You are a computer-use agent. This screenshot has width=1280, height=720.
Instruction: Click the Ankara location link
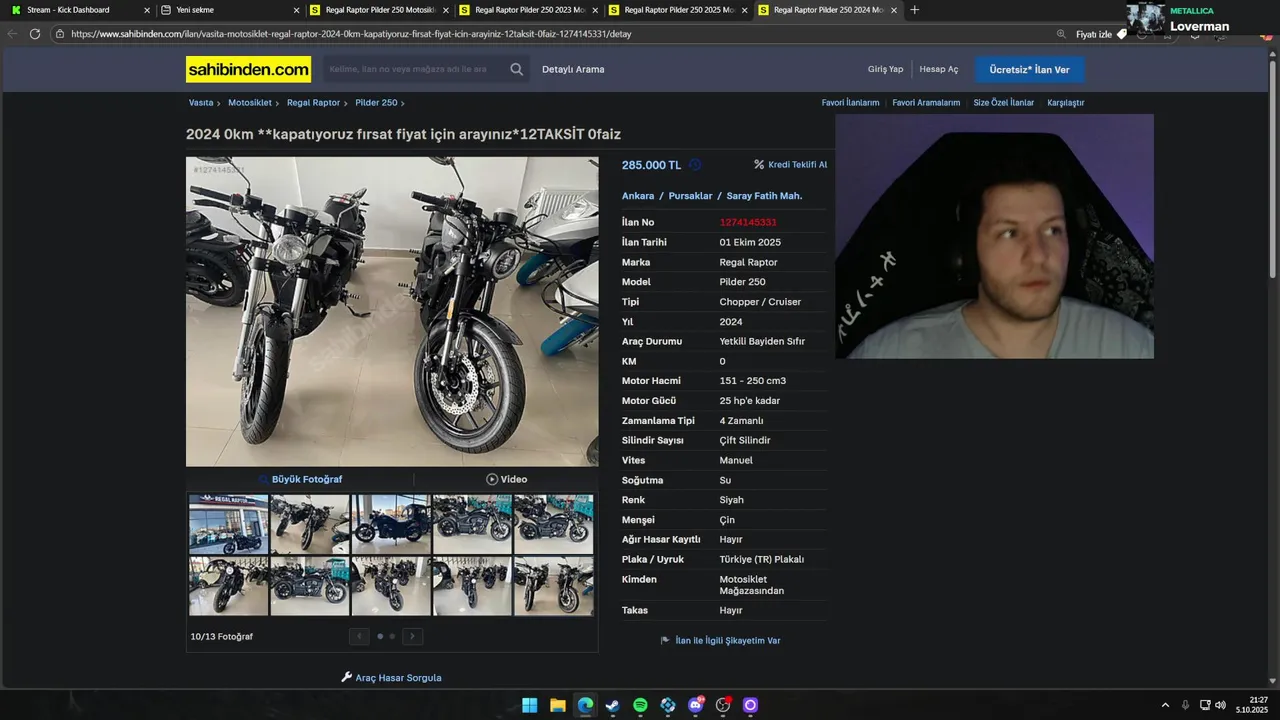[x=638, y=196]
